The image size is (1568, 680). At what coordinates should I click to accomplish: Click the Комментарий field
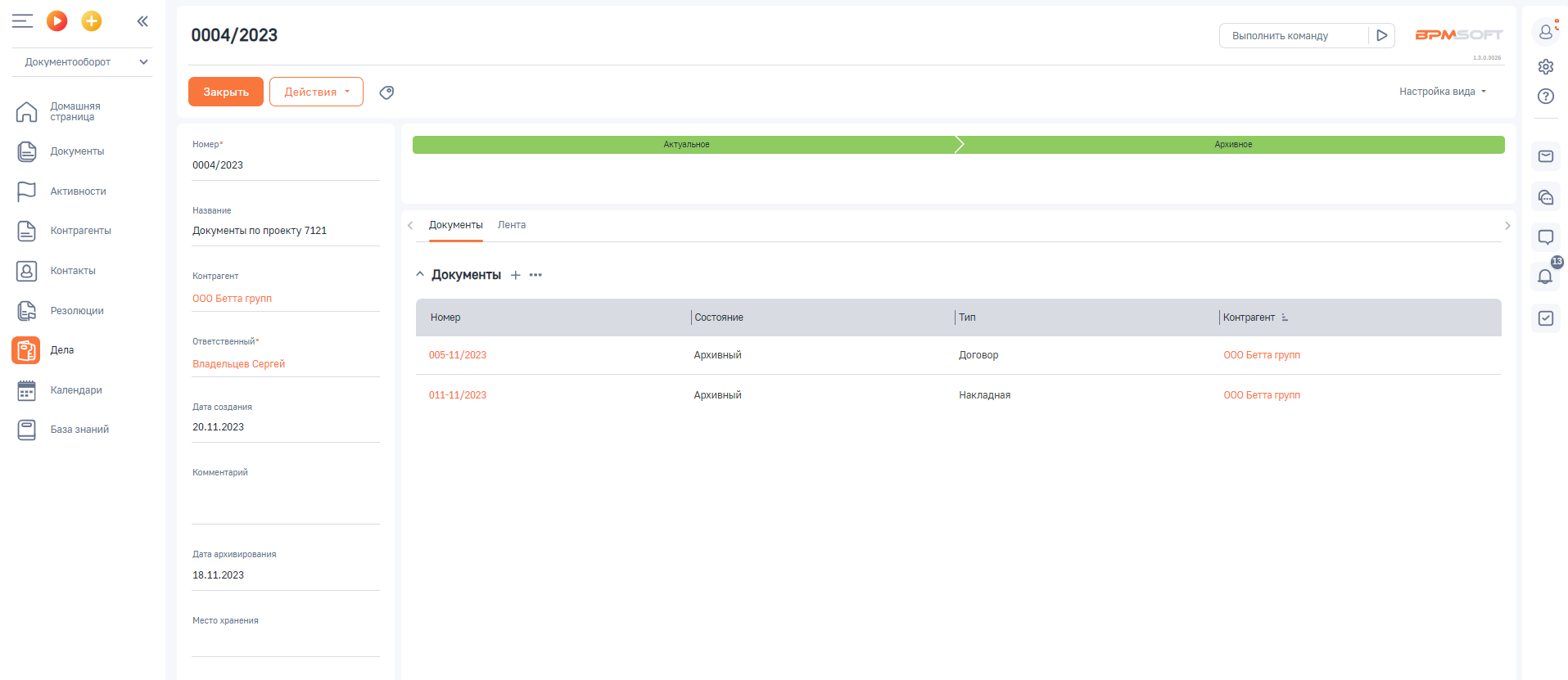286,501
